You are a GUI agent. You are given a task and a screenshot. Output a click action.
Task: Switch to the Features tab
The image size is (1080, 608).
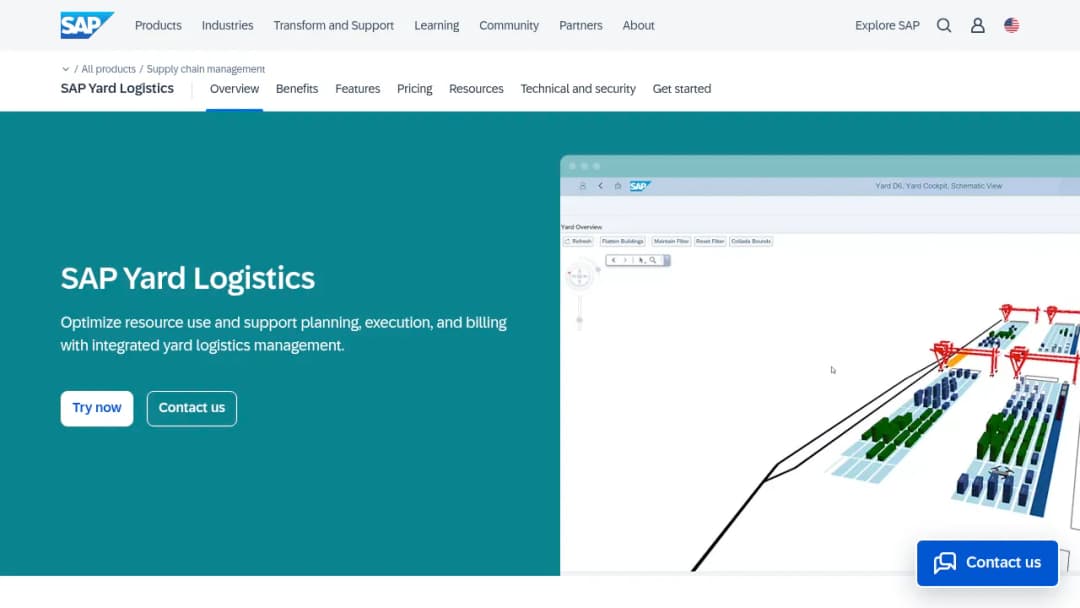(357, 89)
